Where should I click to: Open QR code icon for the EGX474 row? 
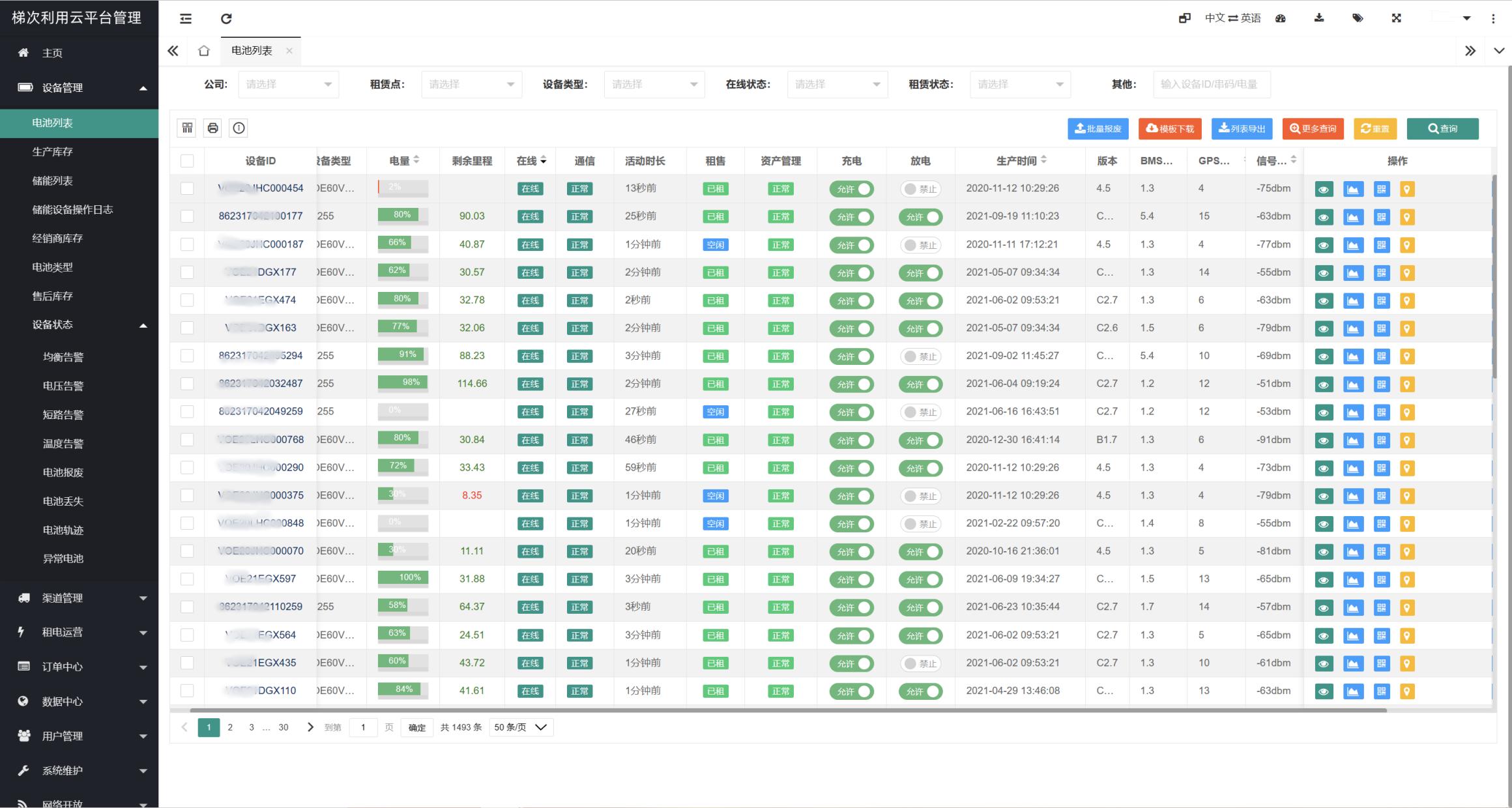tap(1381, 301)
